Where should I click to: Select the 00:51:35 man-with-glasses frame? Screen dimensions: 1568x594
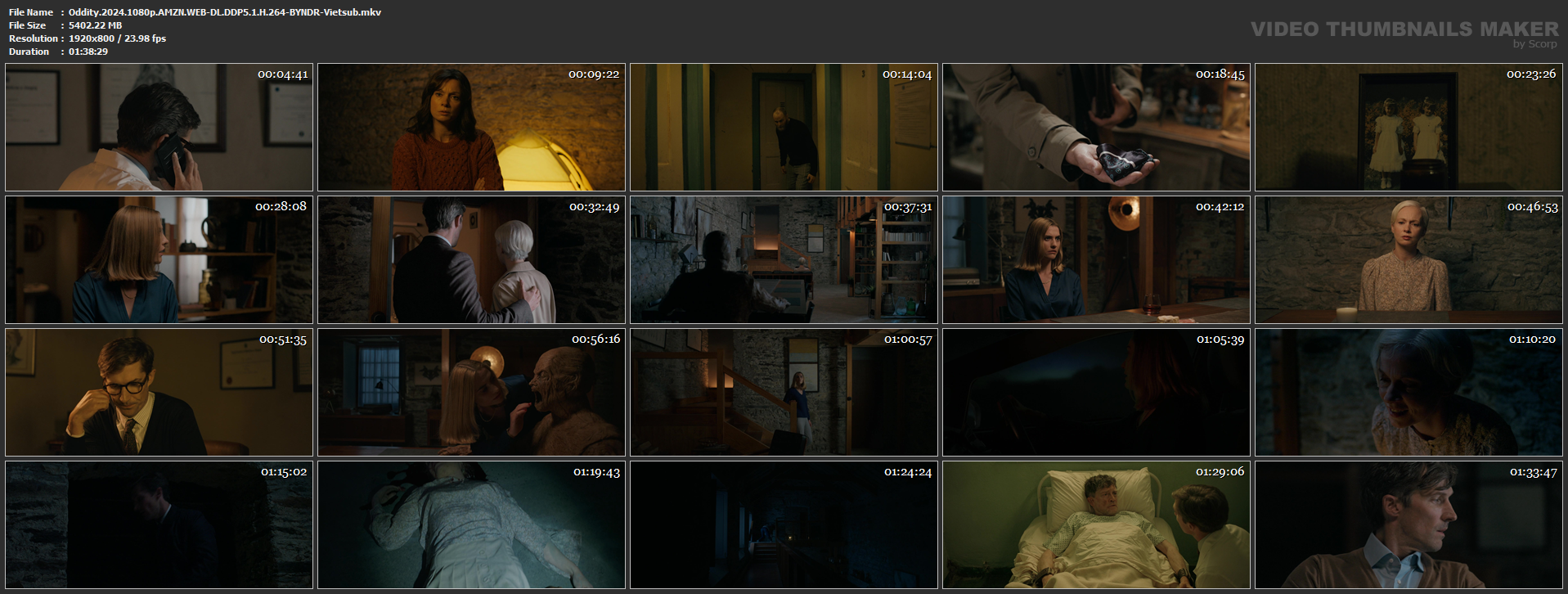coord(159,393)
